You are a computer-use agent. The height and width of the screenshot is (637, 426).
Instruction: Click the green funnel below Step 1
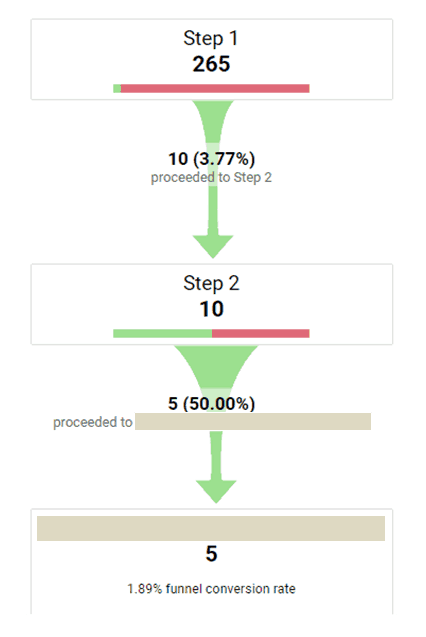(213, 122)
